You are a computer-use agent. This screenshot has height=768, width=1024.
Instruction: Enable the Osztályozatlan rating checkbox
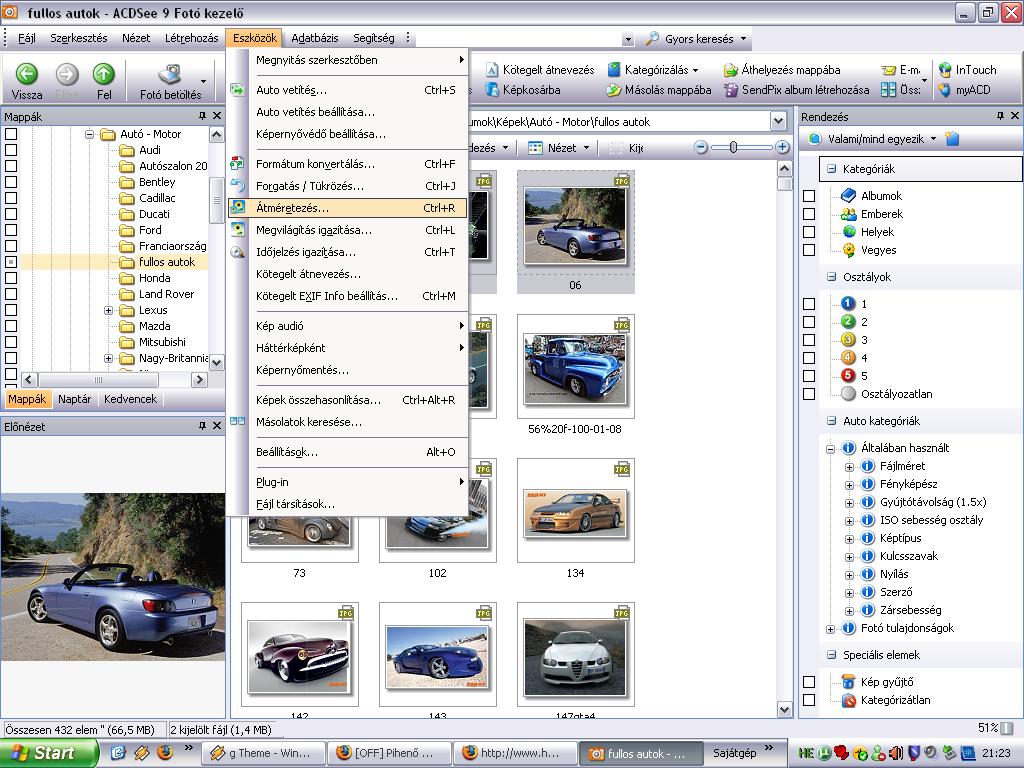click(809, 394)
